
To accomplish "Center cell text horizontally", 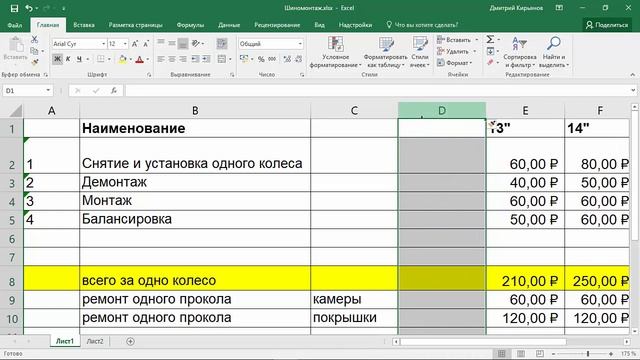I will pyautogui.click(x=172, y=59).
